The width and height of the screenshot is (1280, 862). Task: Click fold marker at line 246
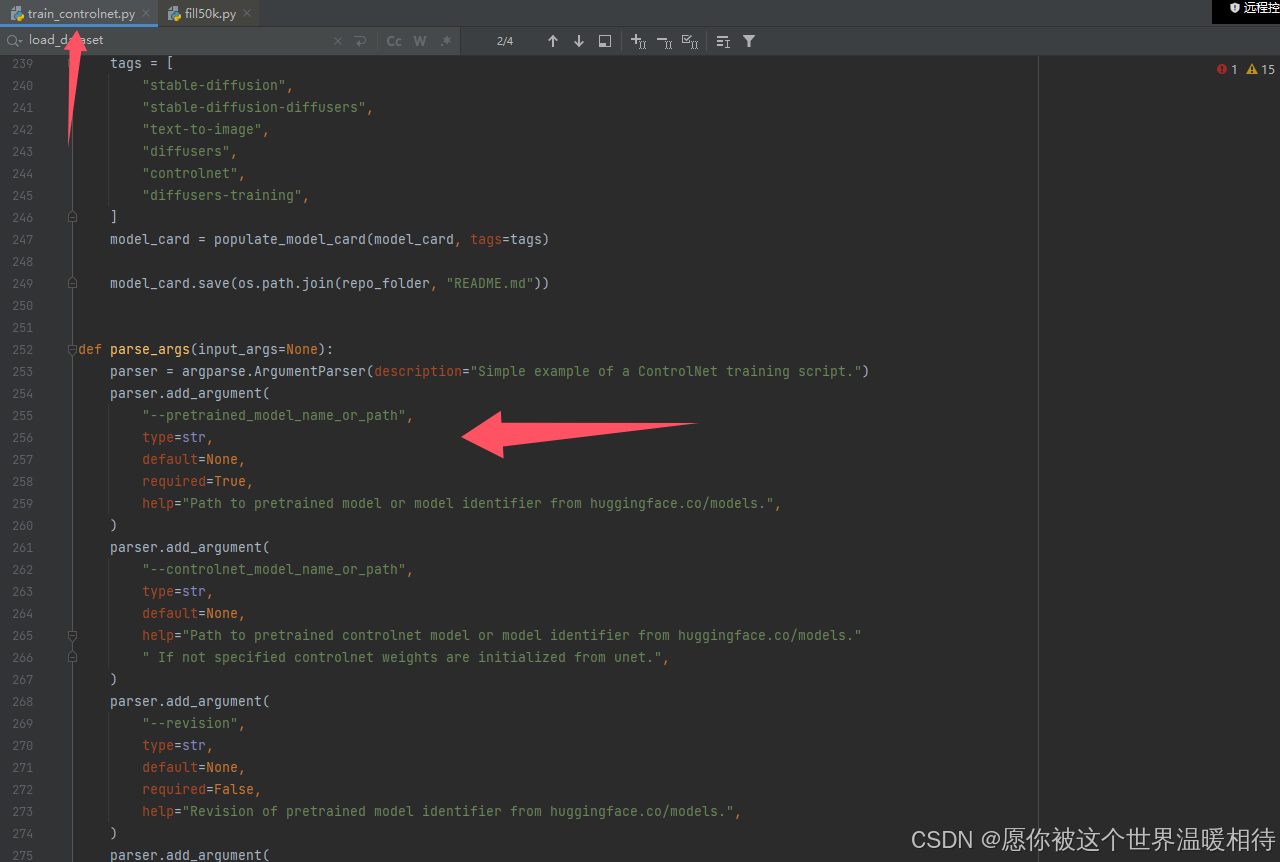tap(72, 217)
